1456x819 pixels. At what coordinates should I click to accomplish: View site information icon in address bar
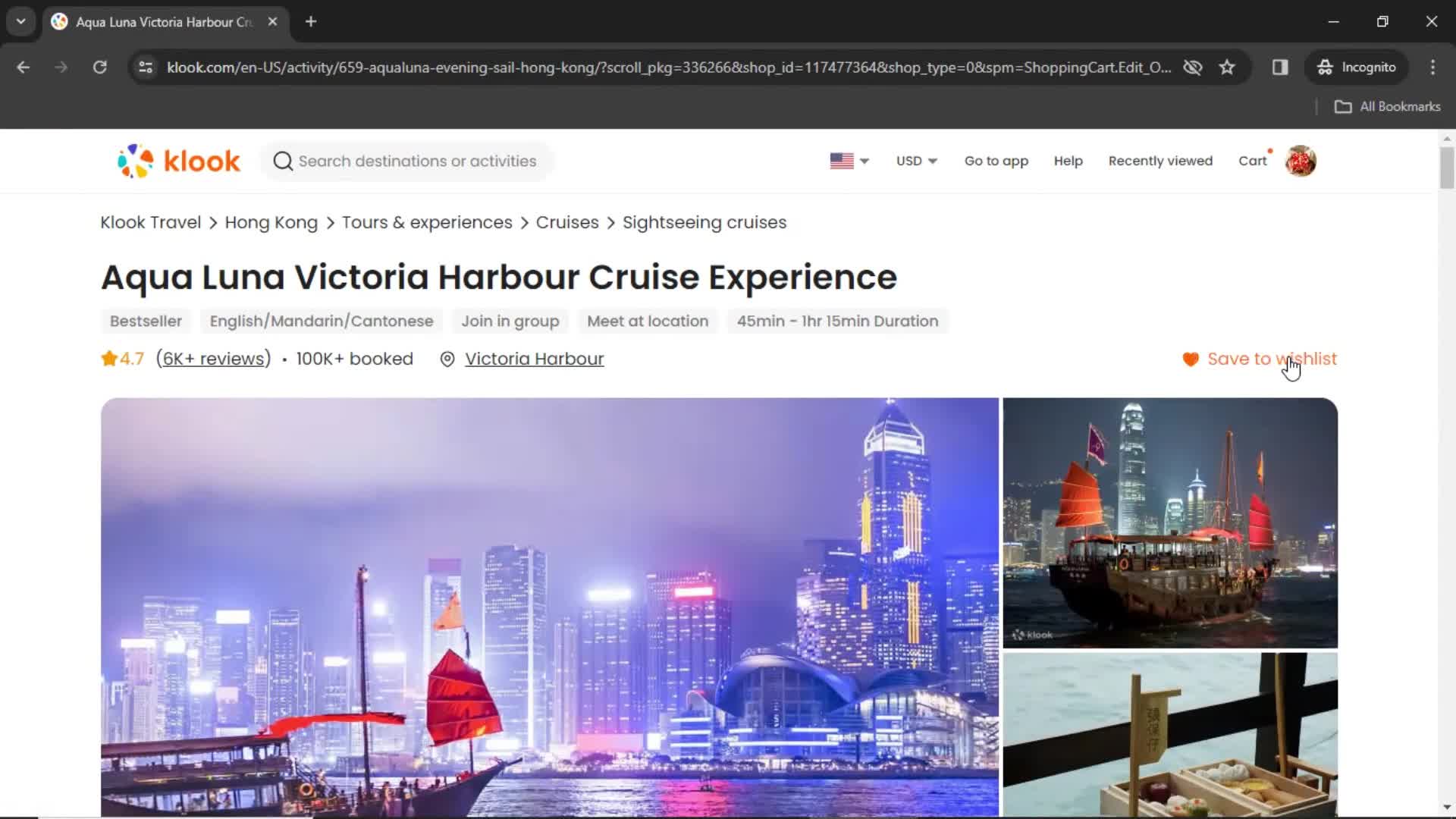tap(146, 67)
